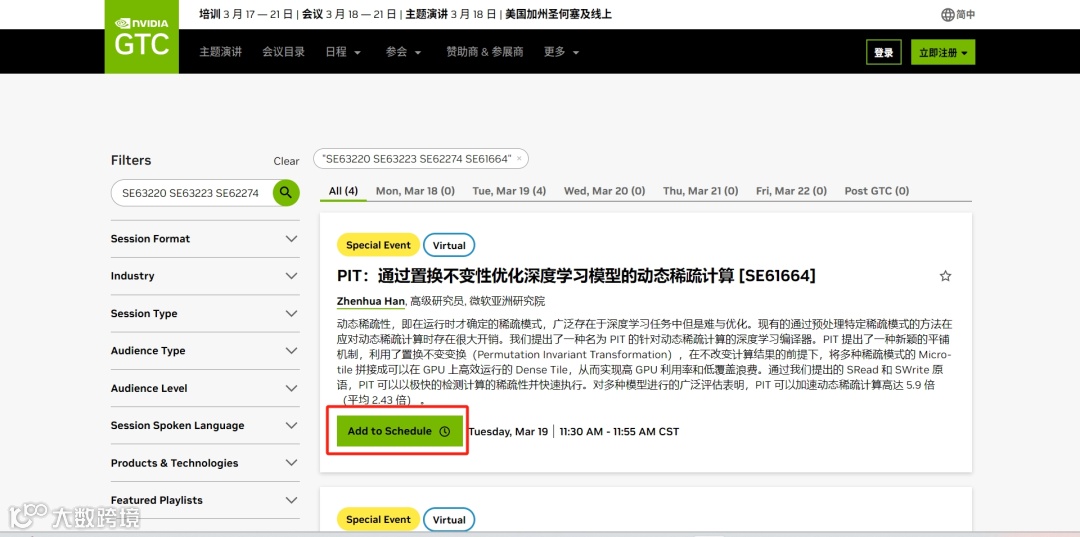
Task: Click the NVIDIA GTC logo
Action: coord(141,36)
